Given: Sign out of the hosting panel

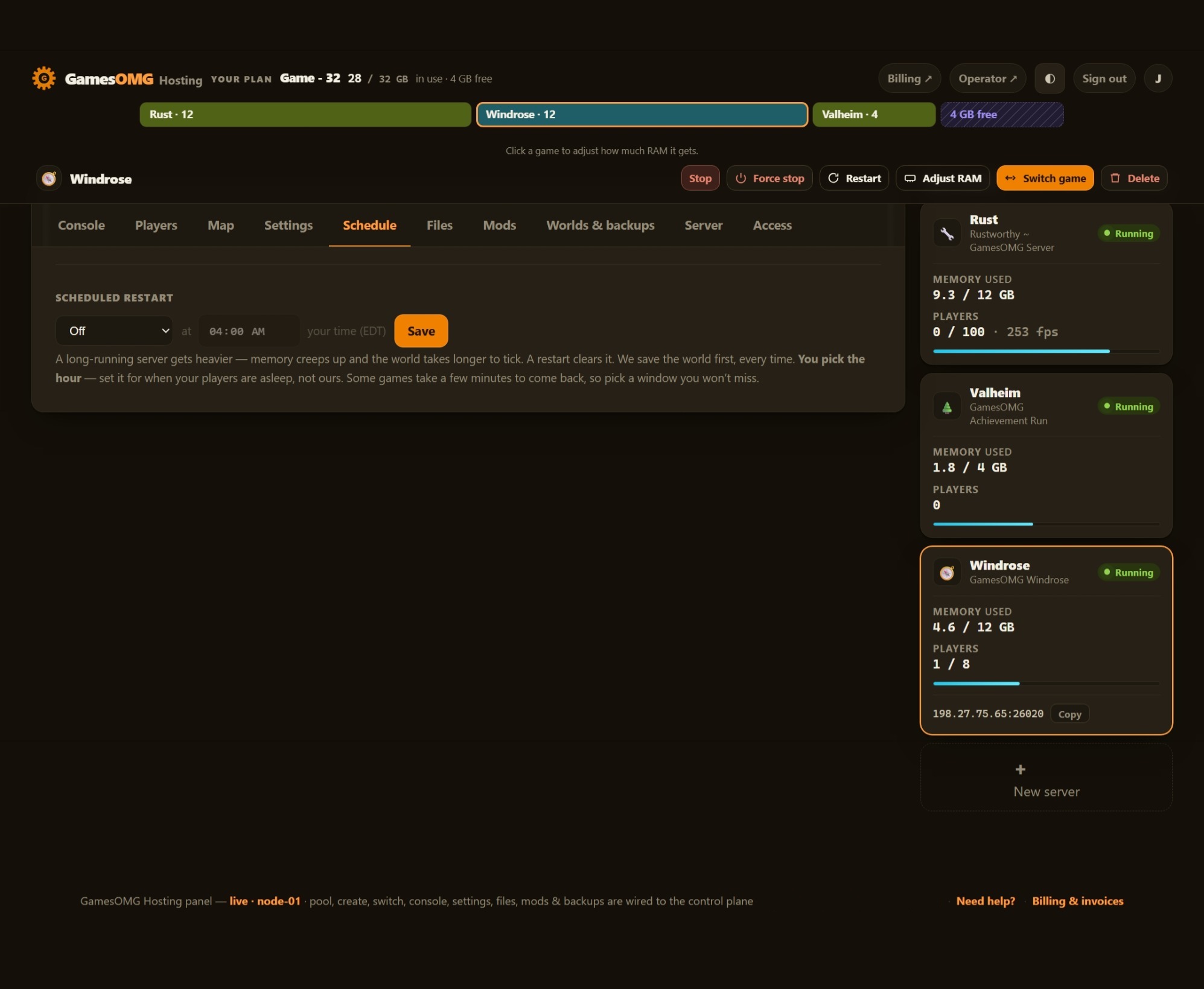Looking at the screenshot, I should point(1104,78).
